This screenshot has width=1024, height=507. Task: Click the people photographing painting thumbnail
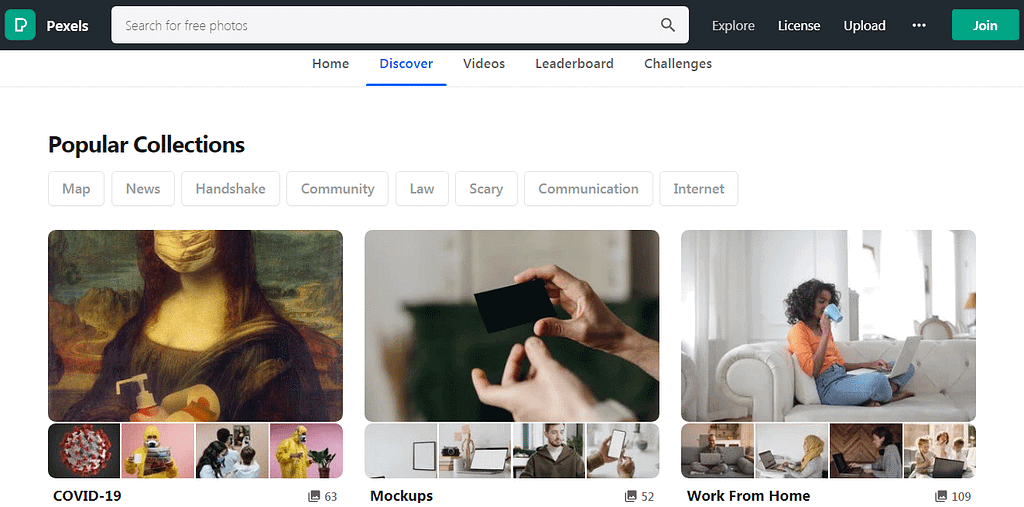(x=232, y=451)
